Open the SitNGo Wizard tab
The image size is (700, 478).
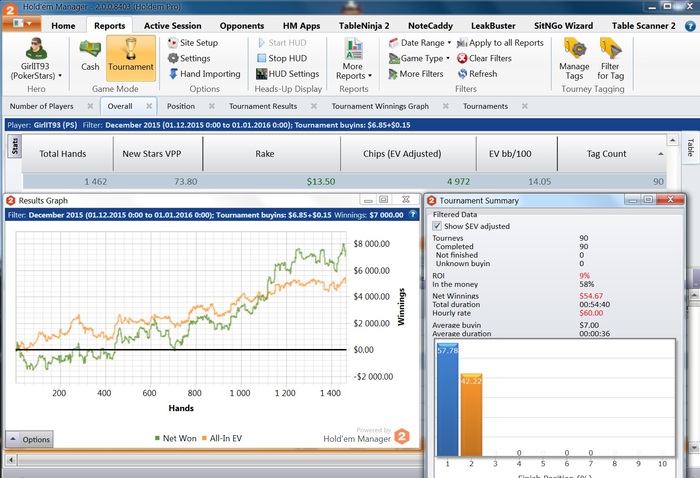tap(563, 26)
